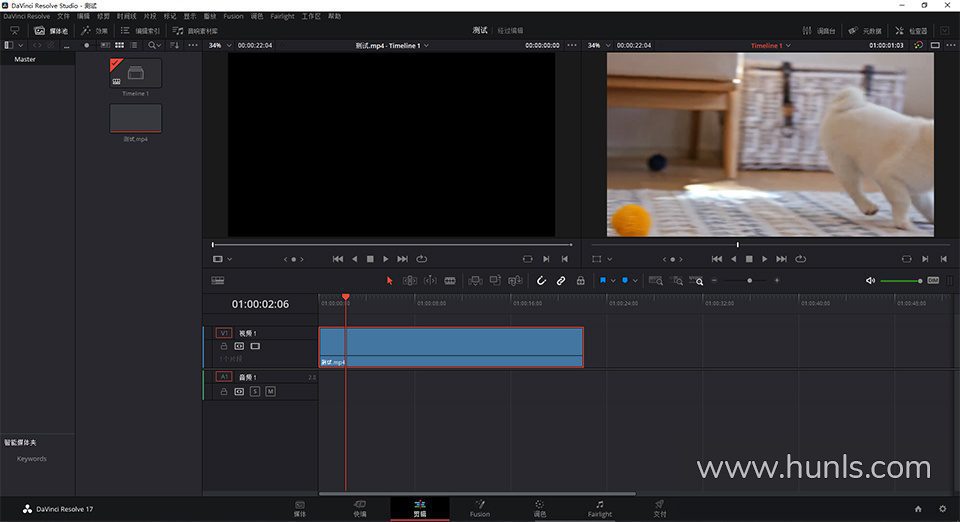Select the Keywords smart bin
Viewport: 960px width, 522px height.
[x=32, y=459]
